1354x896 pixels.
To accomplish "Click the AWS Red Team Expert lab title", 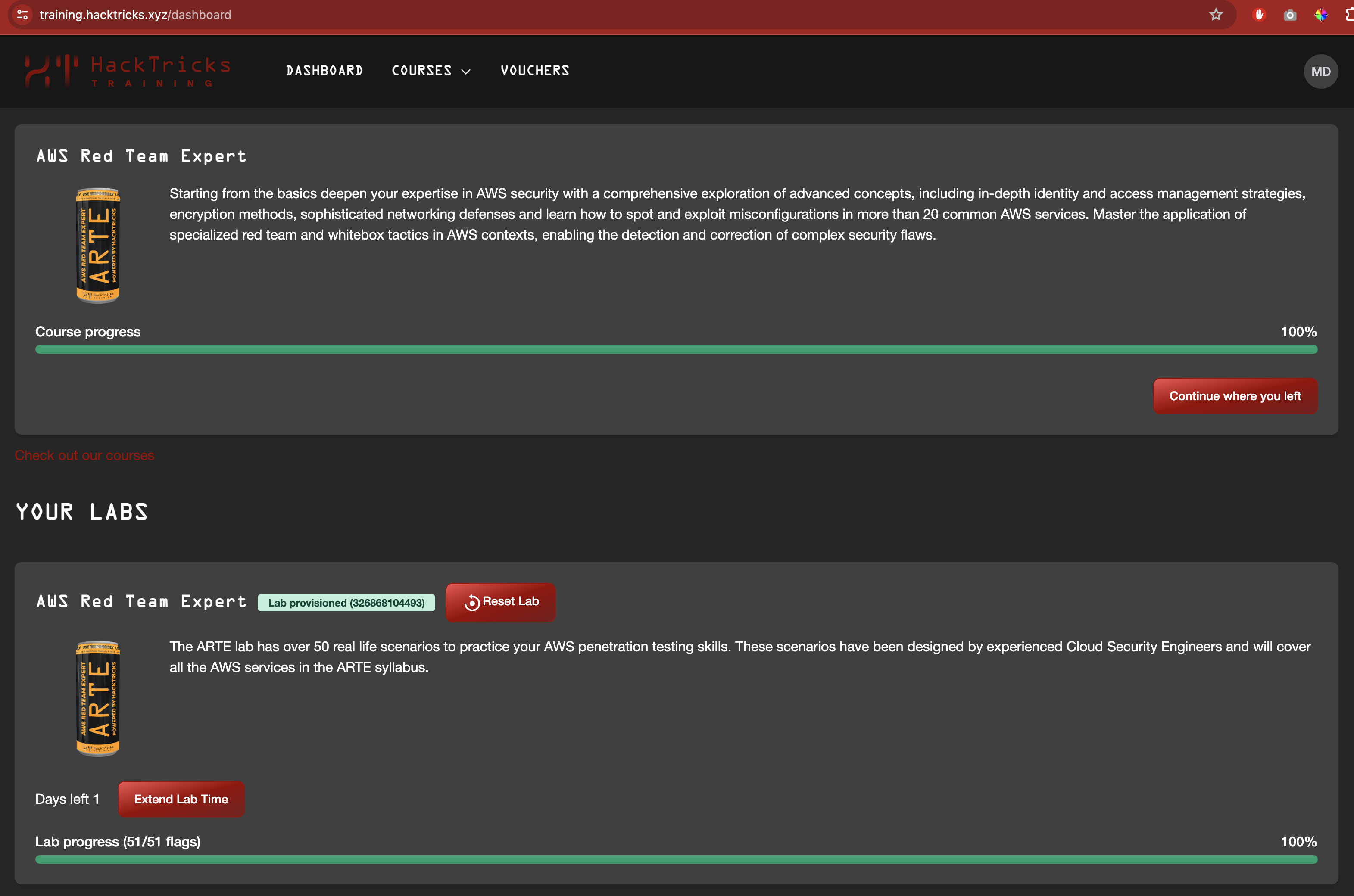I will 141,601.
